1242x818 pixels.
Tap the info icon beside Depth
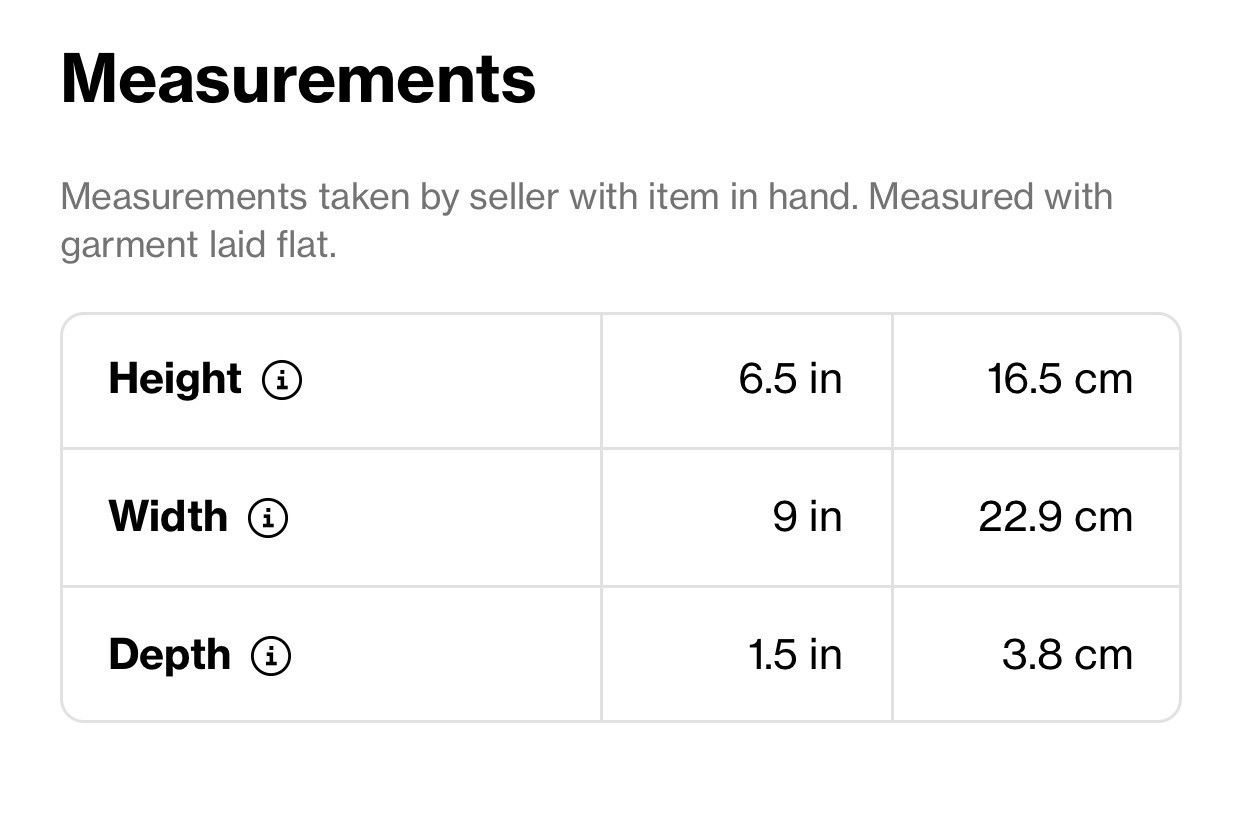270,656
